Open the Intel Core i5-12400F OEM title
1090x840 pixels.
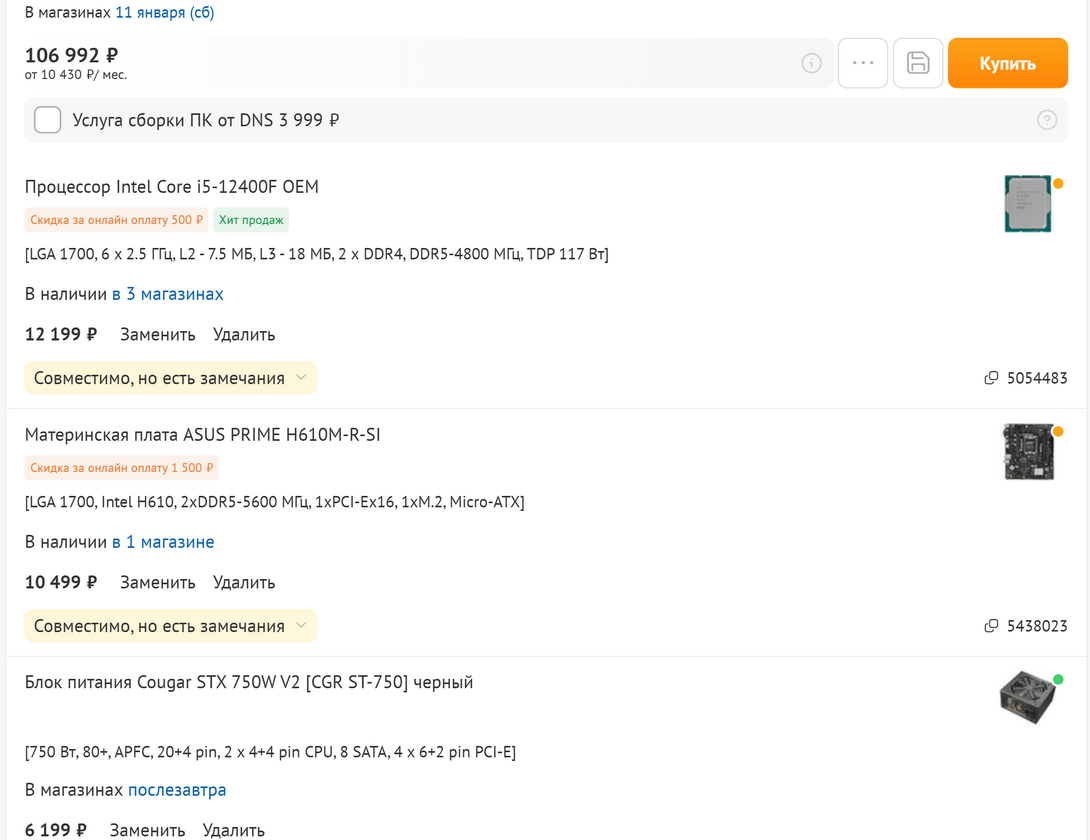point(172,187)
